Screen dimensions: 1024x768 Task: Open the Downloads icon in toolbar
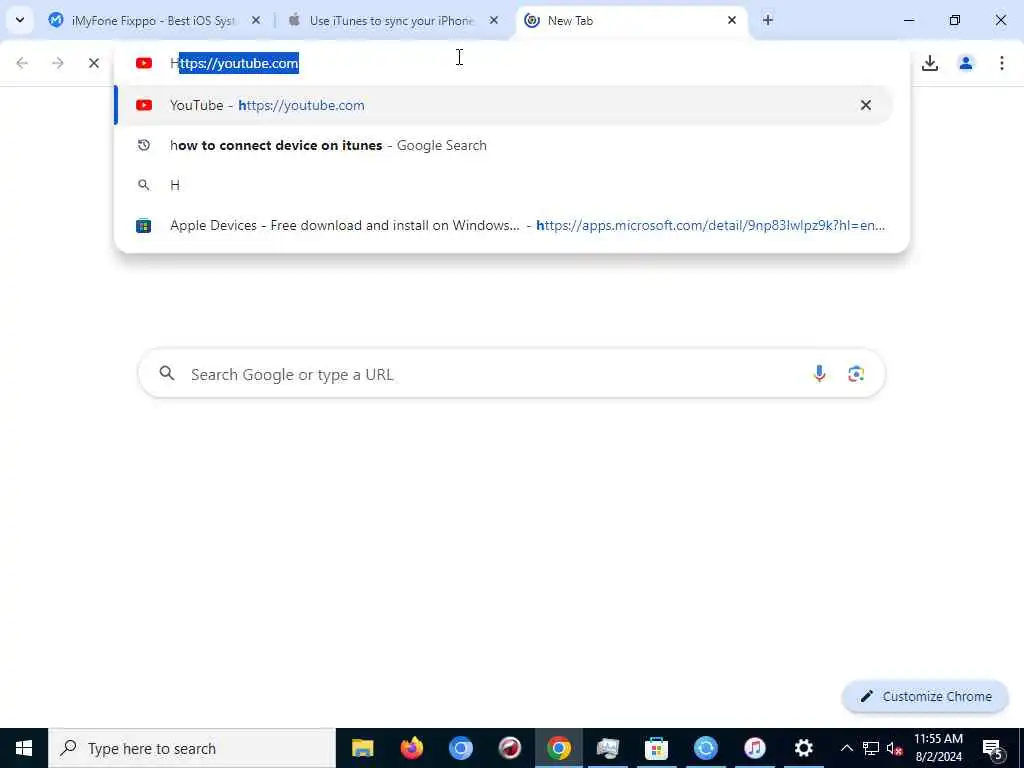point(930,63)
